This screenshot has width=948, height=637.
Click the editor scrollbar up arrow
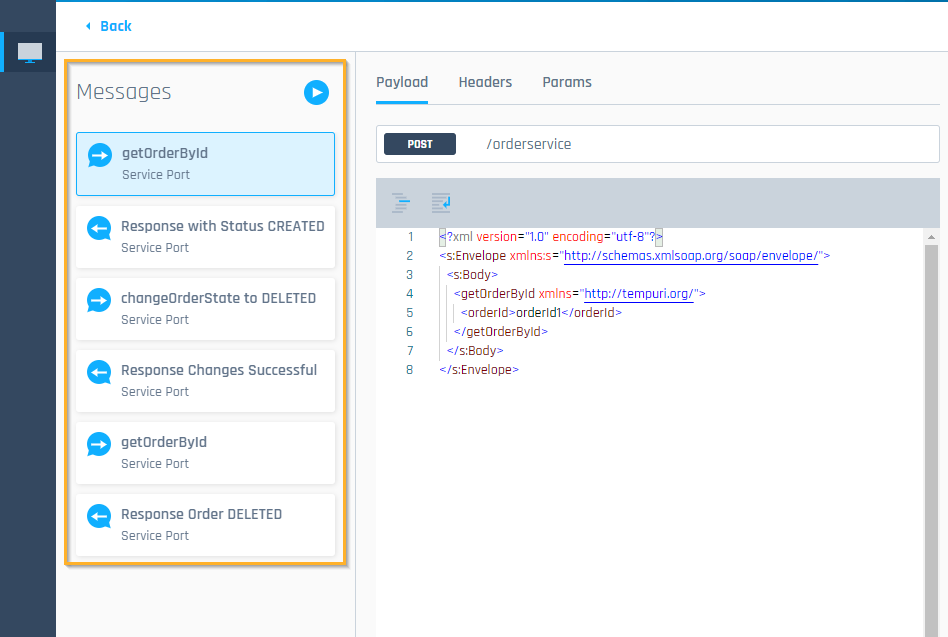(x=931, y=238)
